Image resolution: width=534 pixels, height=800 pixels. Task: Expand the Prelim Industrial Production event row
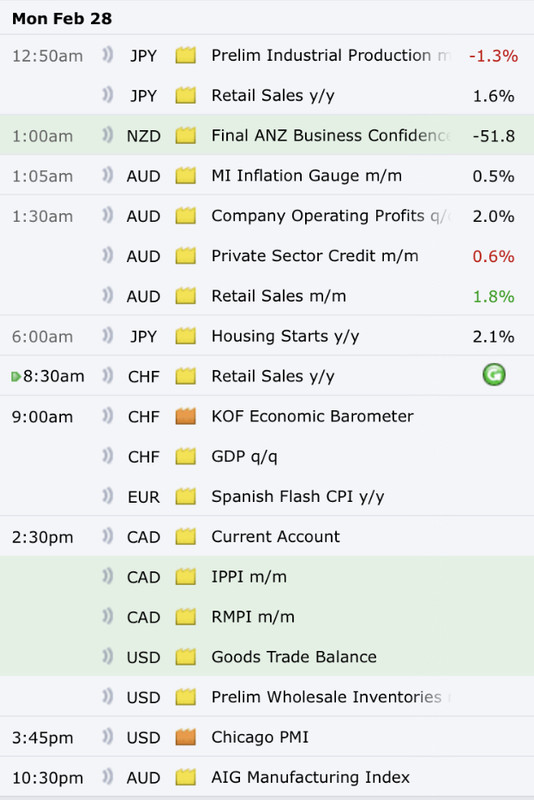pos(267,55)
